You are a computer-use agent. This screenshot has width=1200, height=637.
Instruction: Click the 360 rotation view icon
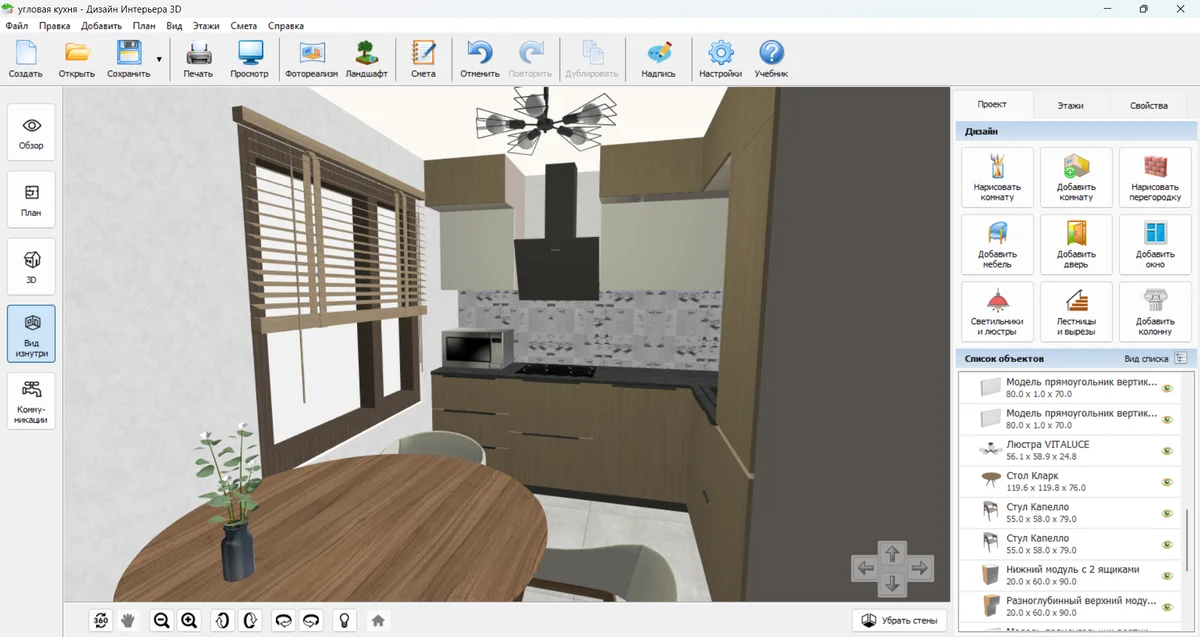pos(100,620)
